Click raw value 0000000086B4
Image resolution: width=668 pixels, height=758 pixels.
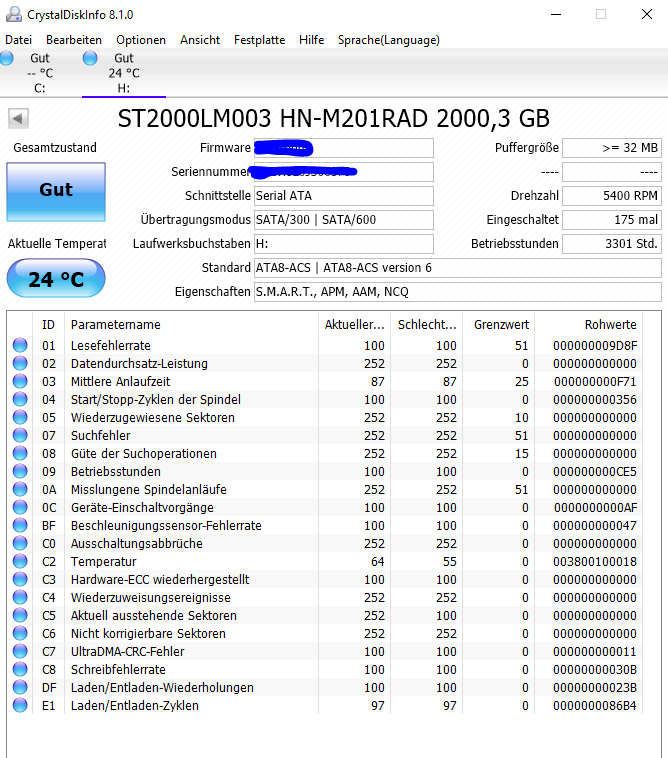(595, 706)
